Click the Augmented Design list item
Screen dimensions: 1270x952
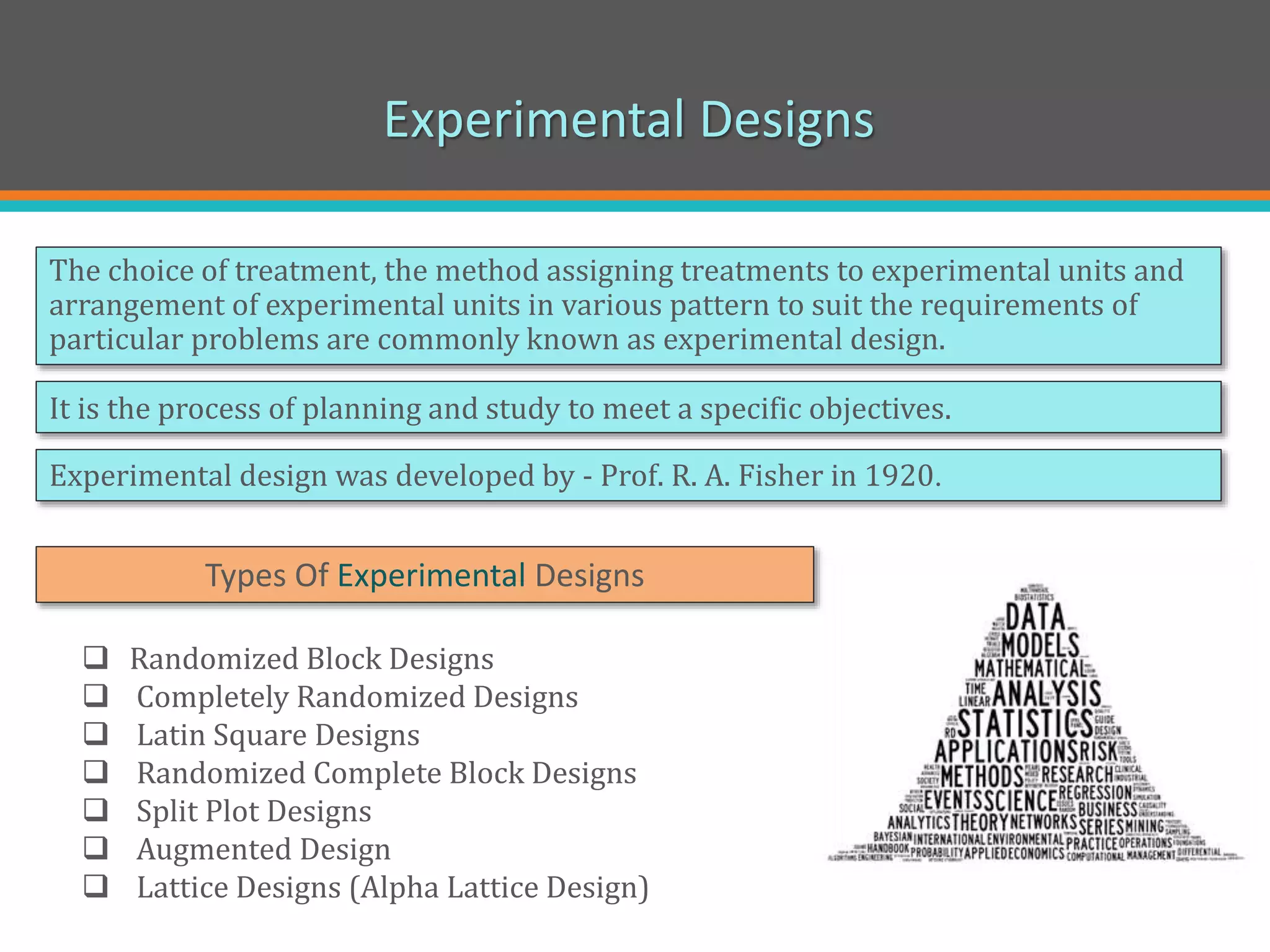(x=264, y=850)
